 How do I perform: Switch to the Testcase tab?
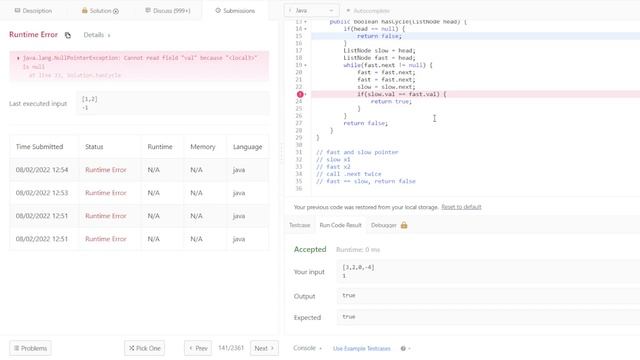(300, 225)
